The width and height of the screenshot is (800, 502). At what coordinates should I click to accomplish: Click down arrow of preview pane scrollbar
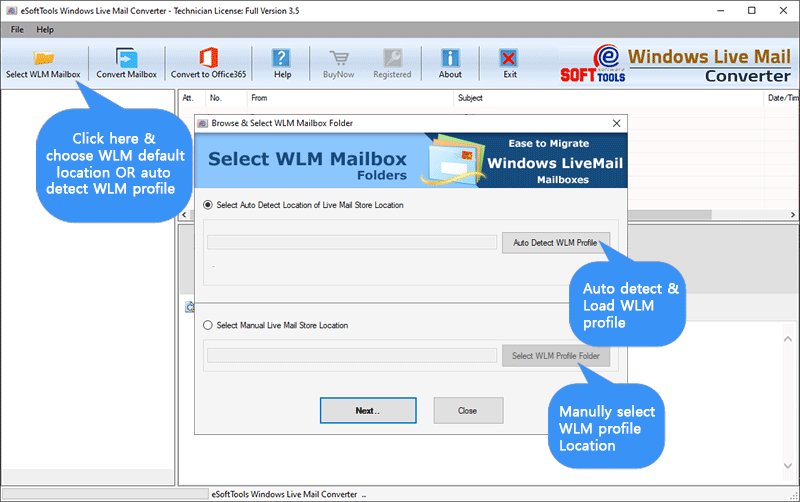(x=788, y=465)
